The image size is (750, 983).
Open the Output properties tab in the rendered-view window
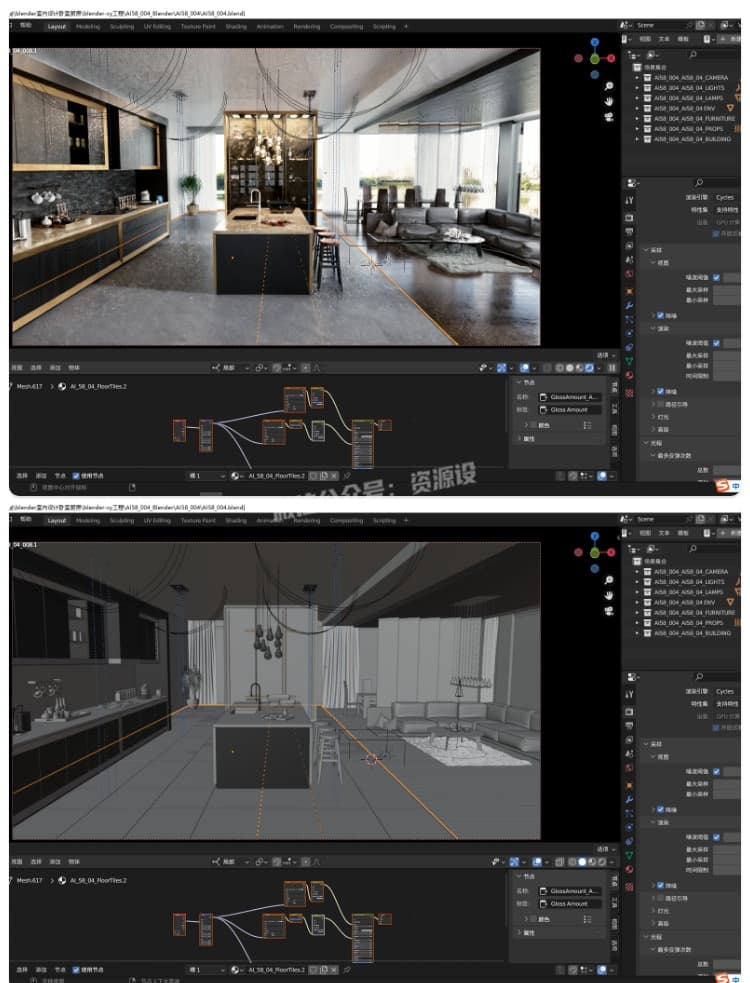point(629,231)
